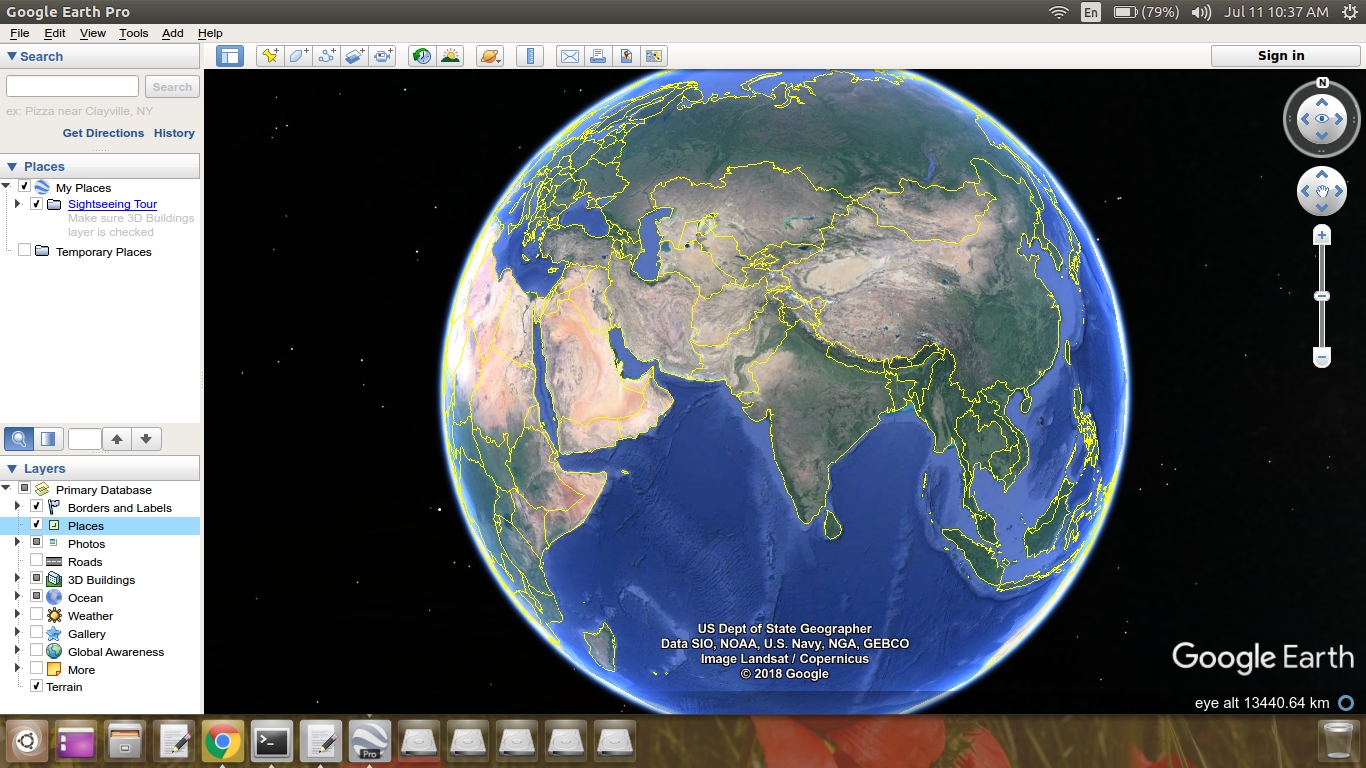Start recording a tour
1366x768 pixels.
[383, 56]
